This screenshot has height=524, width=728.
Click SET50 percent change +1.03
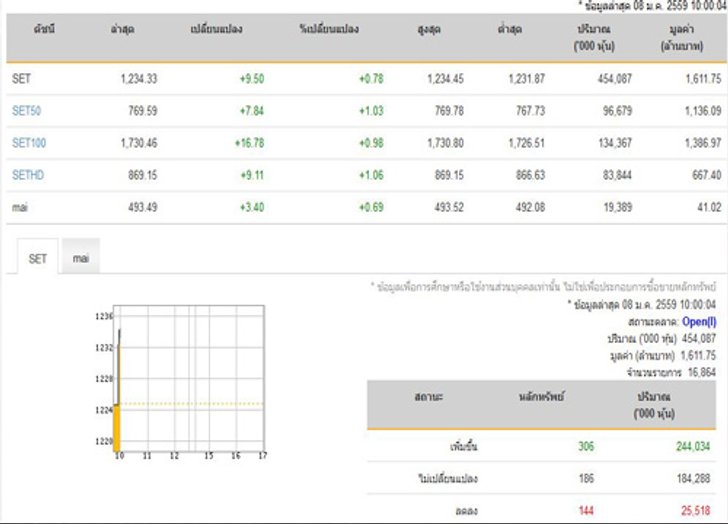371,111
